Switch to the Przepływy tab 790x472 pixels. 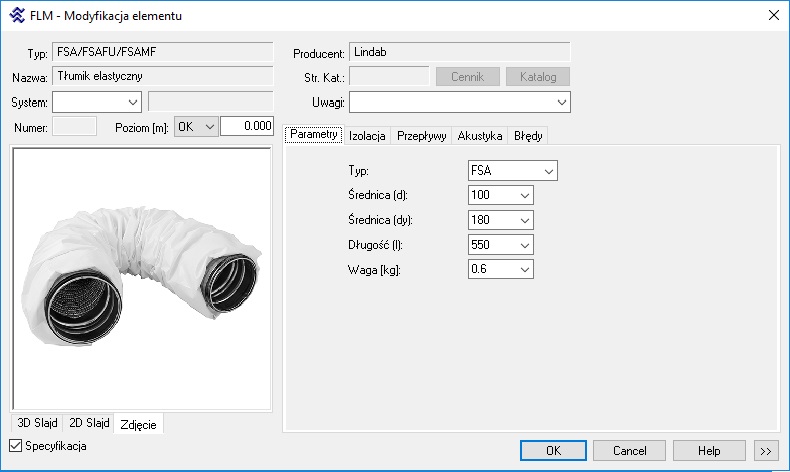pyautogui.click(x=421, y=136)
